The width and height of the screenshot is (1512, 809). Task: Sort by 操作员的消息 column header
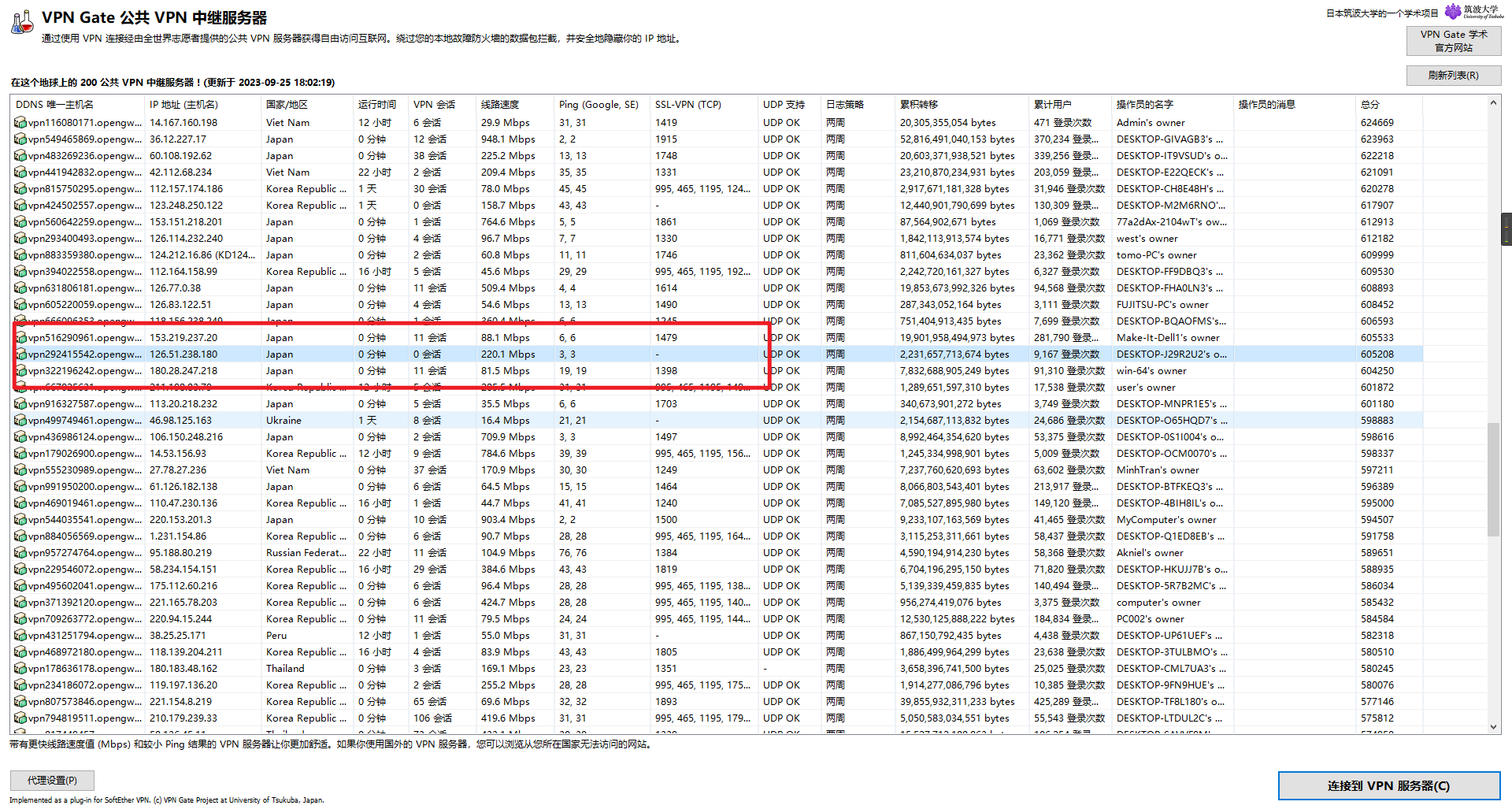(1295, 105)
